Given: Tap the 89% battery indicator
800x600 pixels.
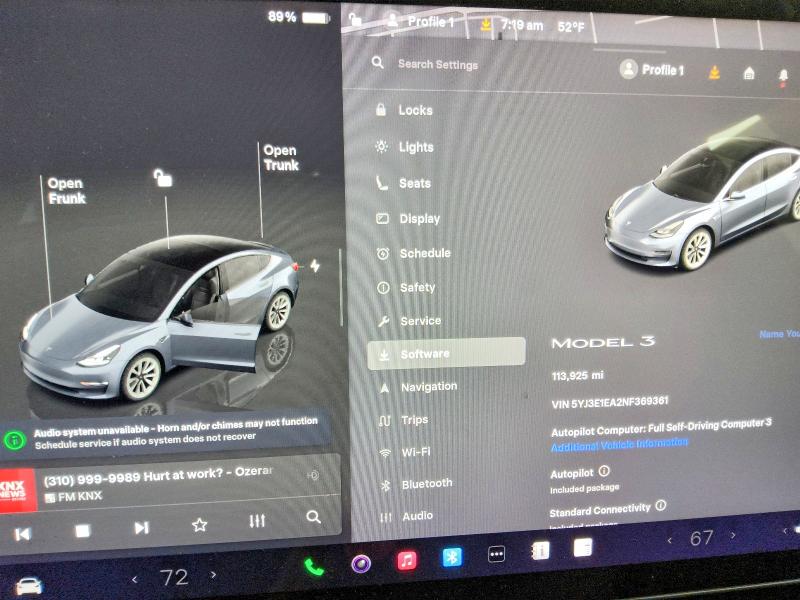Looking at the screenshot, I should tap(299, 17).
